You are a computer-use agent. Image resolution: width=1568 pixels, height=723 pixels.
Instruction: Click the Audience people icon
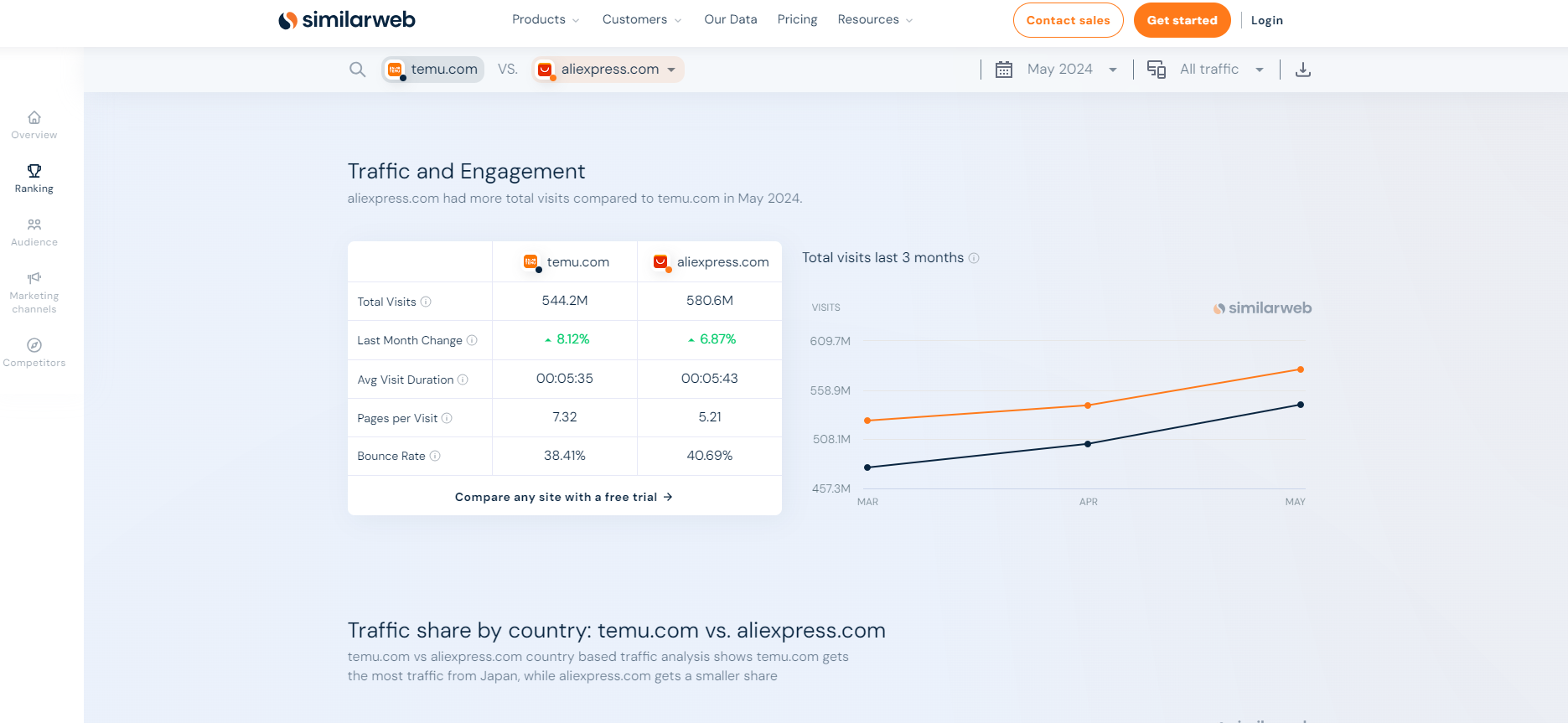pos(34,225)
